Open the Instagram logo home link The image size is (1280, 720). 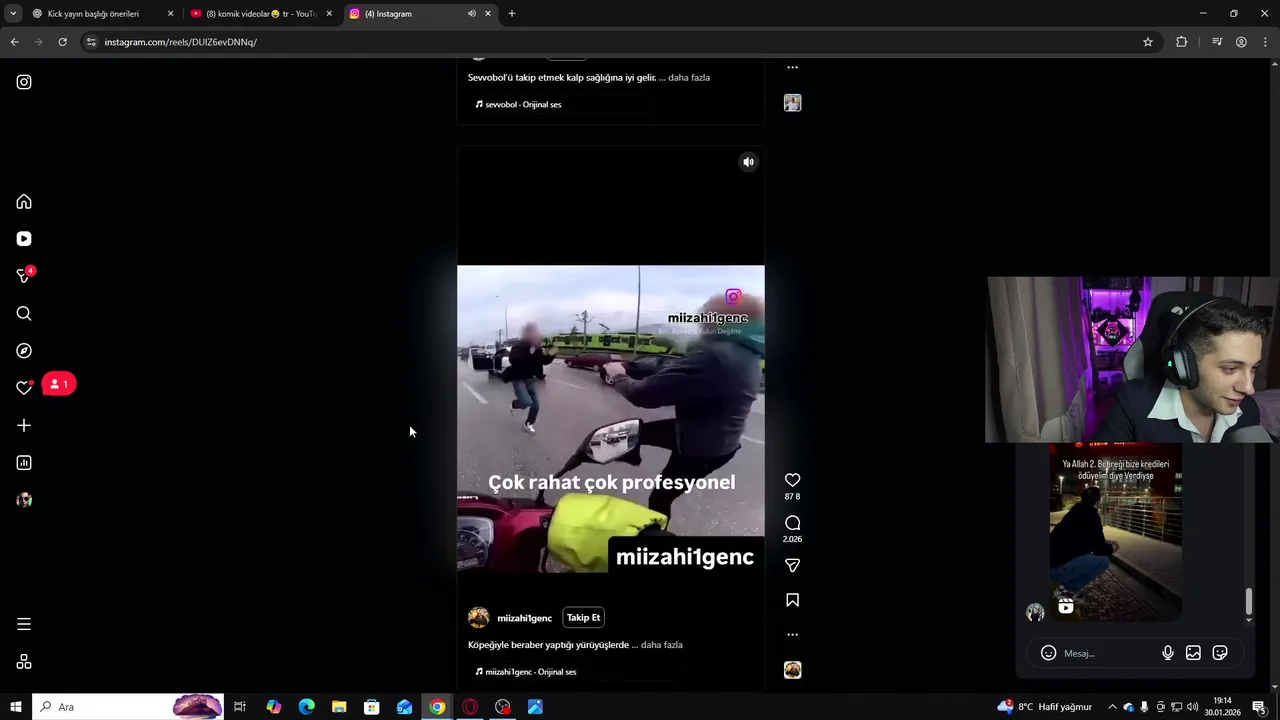pyautogui.click(x=24, y=82)
